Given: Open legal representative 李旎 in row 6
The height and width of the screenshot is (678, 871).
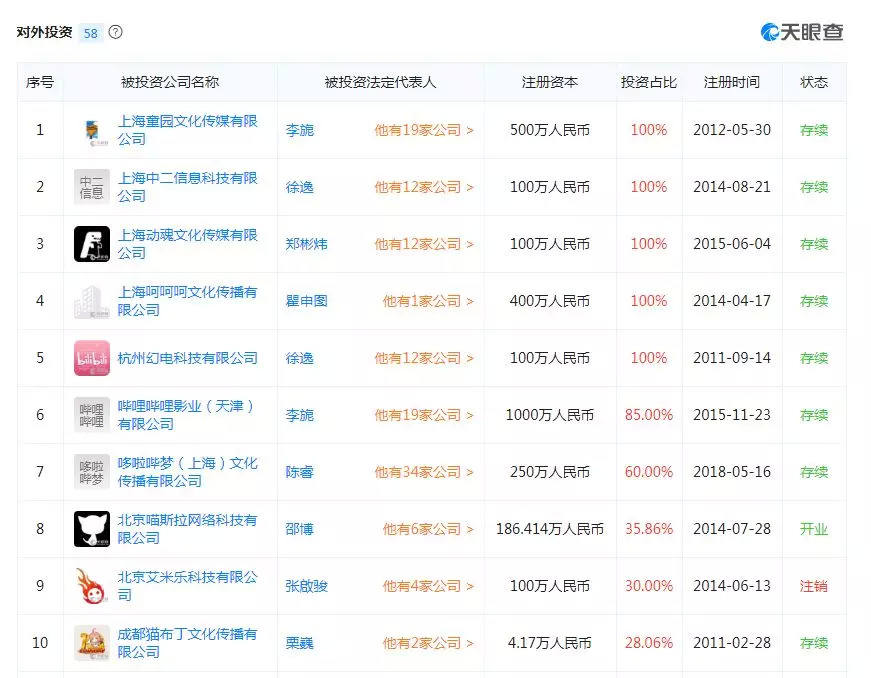Looking at the screenshot, I should 299,415.
